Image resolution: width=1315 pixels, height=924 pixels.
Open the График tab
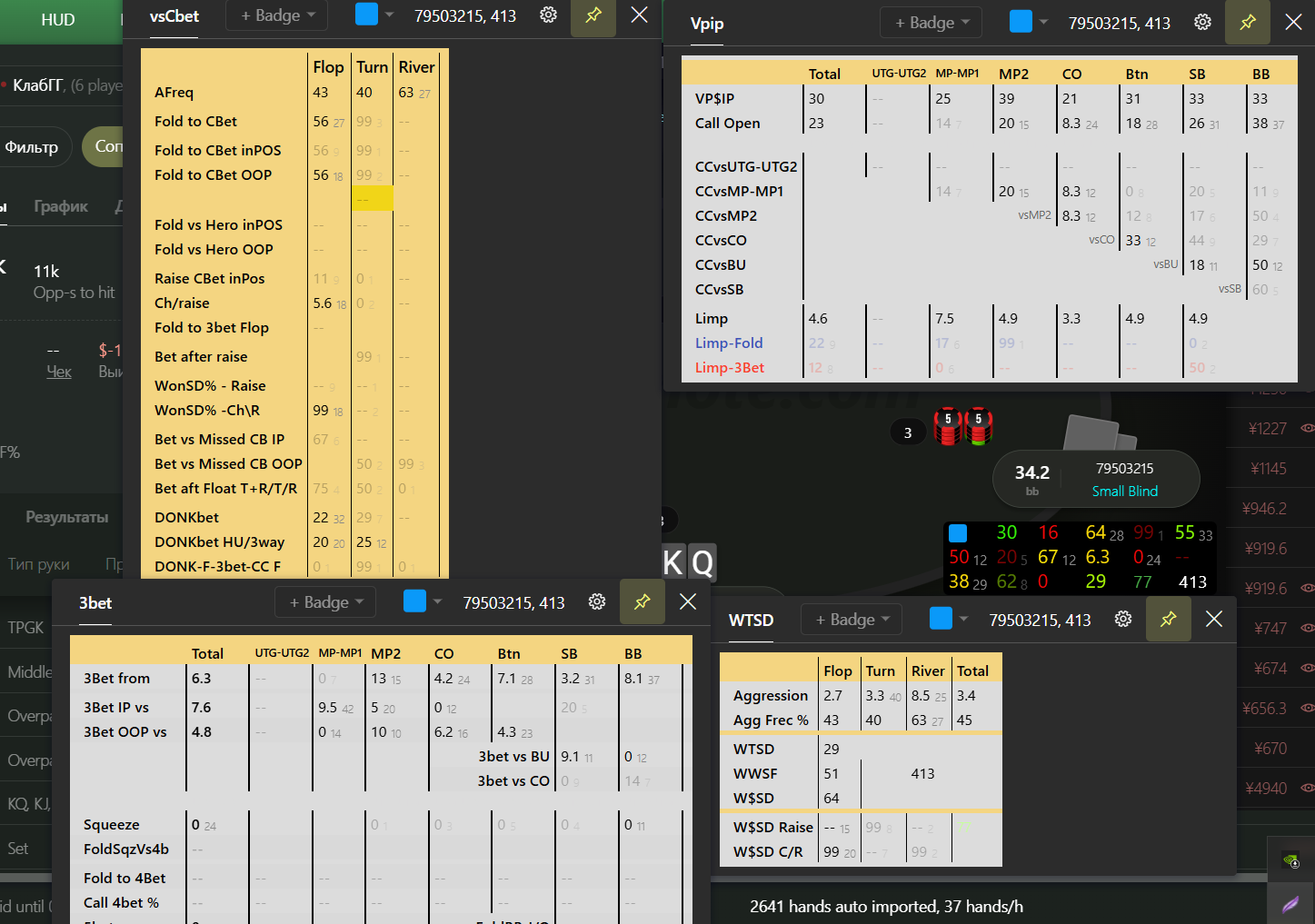(61, 206)
